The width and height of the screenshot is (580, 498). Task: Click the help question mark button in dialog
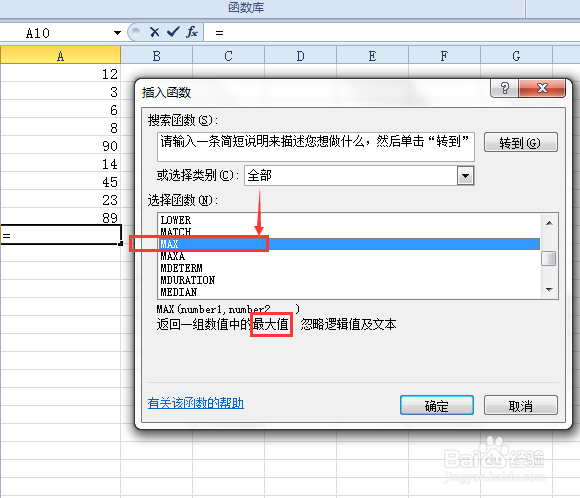pos(505,88)
